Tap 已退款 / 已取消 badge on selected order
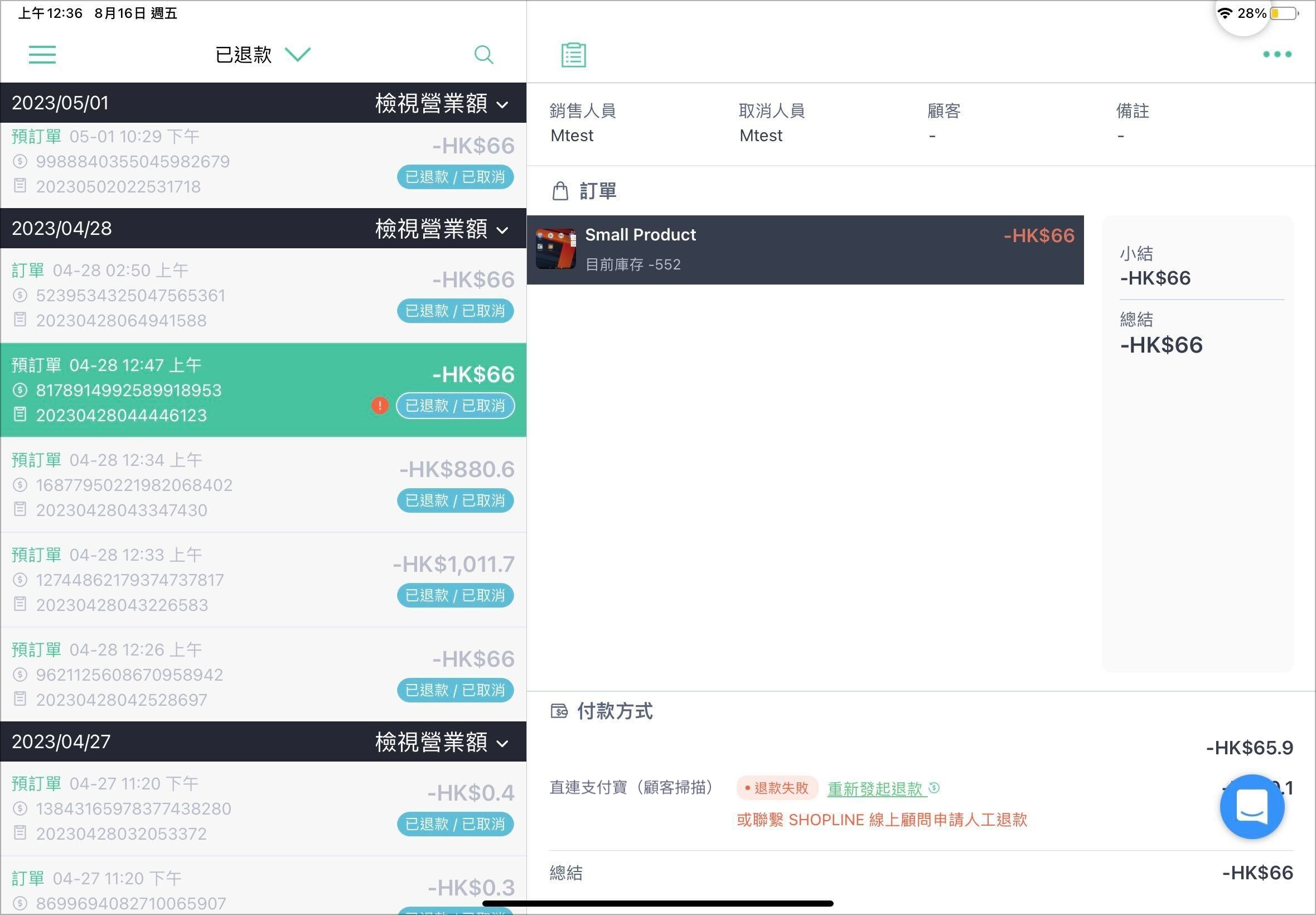The image size is (1316, 915). pyautogui.click(x=455, y=405)
